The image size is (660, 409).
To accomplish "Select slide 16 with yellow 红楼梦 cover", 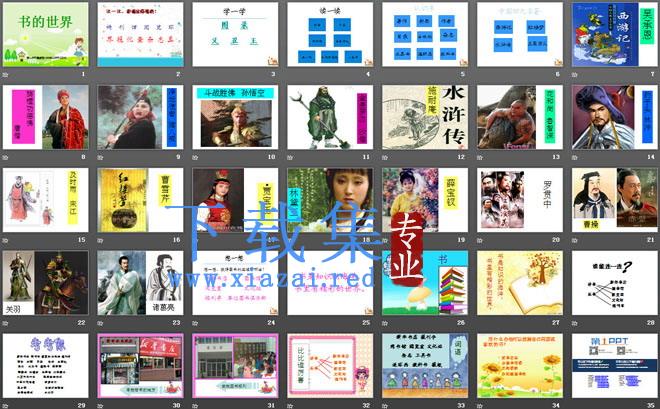I will point(140,200).
